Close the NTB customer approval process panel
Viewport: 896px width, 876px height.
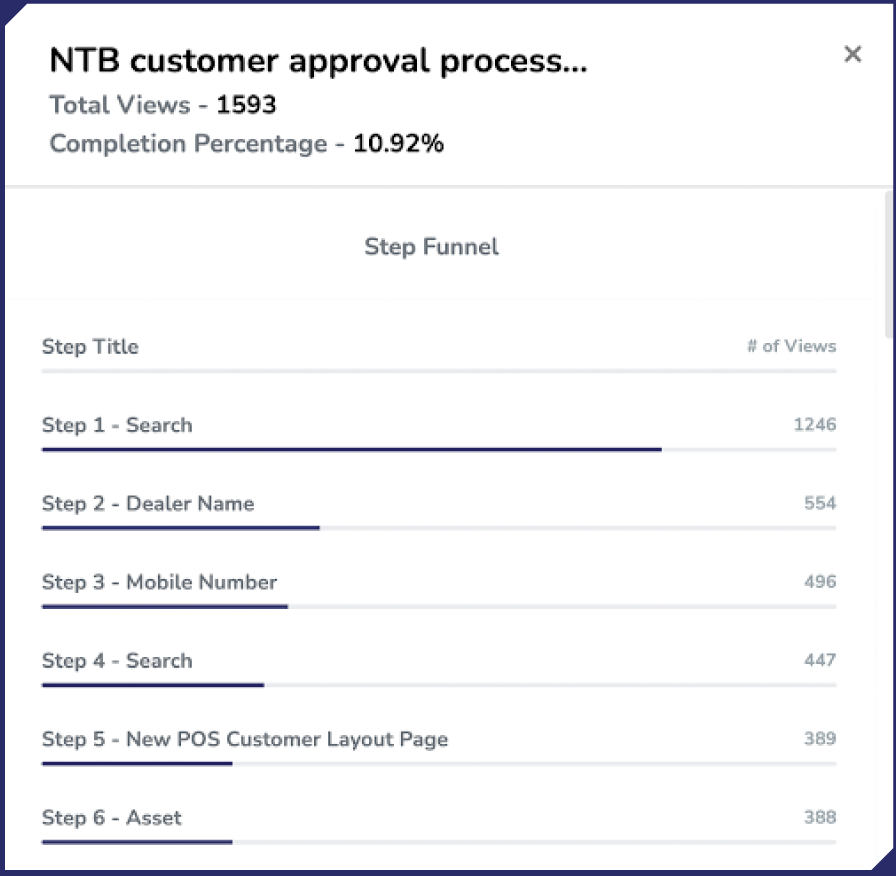853,54
